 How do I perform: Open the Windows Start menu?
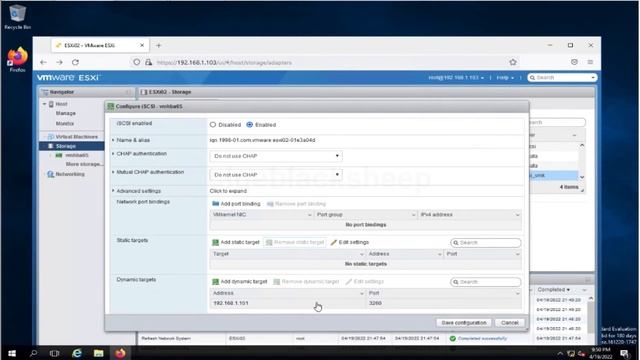[11, 353]
